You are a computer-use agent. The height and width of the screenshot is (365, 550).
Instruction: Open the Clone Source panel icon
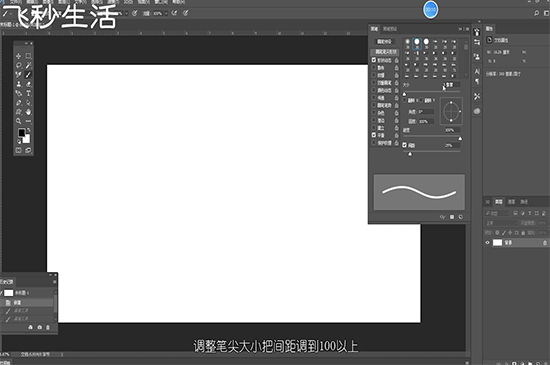[x=477, y=57]
